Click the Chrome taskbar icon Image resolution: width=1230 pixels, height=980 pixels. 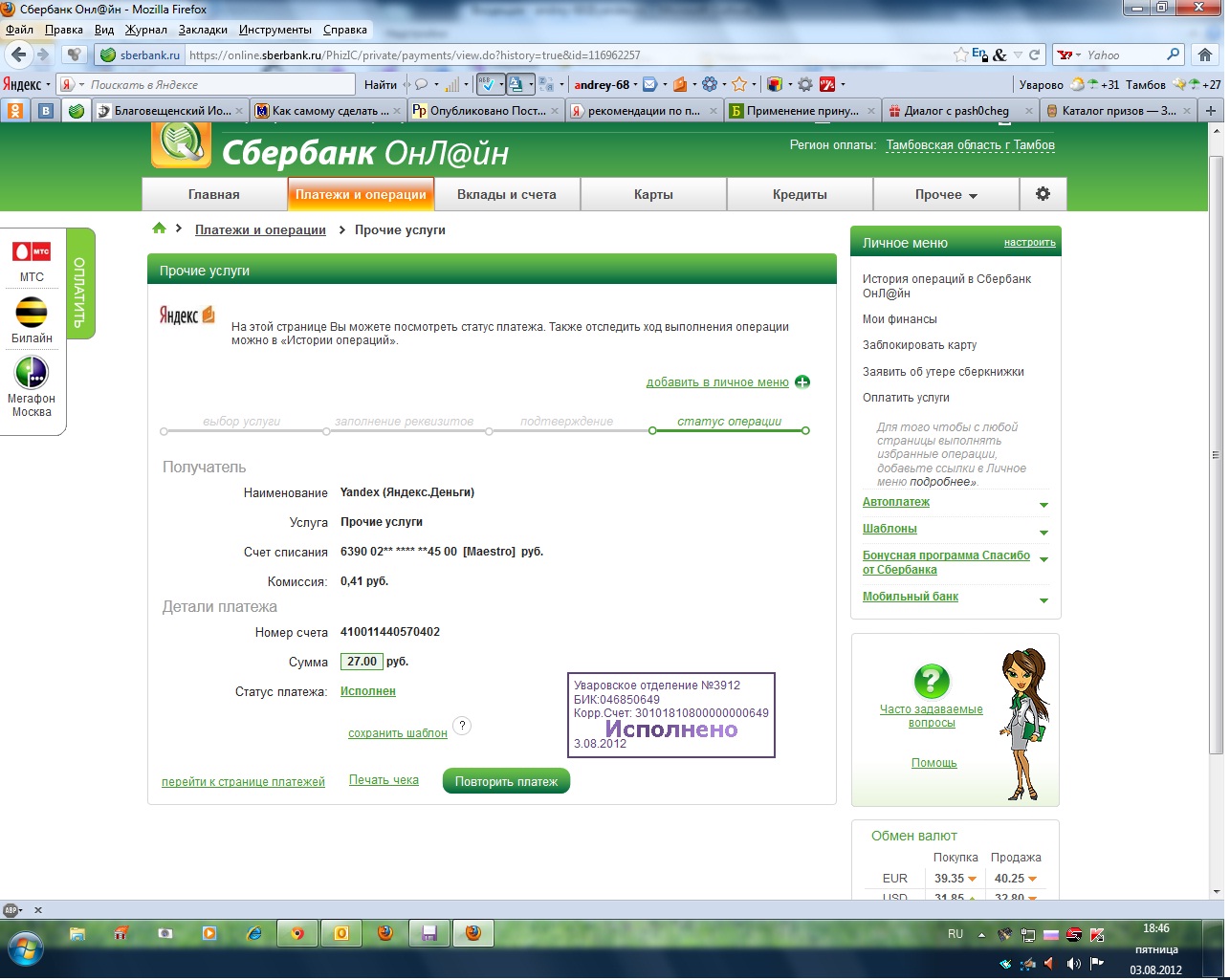point(297,933)
